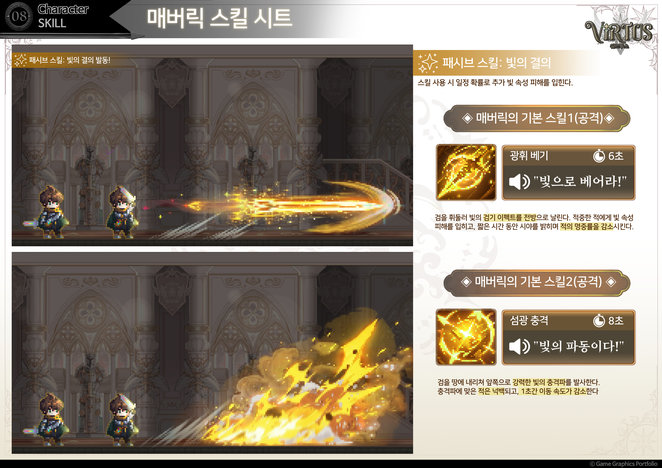
Task: Select the 매버릭의 기본 스킬1(공격) banner
Action: click(x=537, y=118)
